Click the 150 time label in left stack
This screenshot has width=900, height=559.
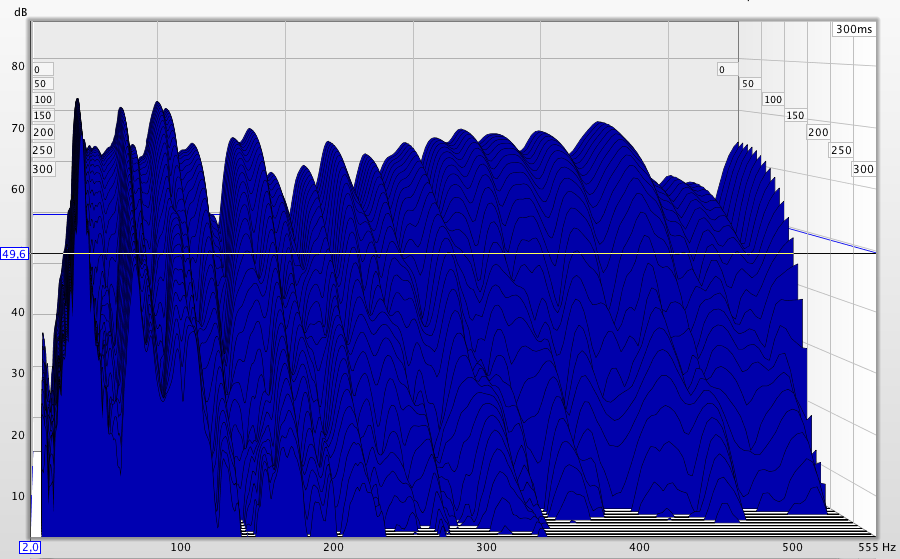[x=42, y=115]
